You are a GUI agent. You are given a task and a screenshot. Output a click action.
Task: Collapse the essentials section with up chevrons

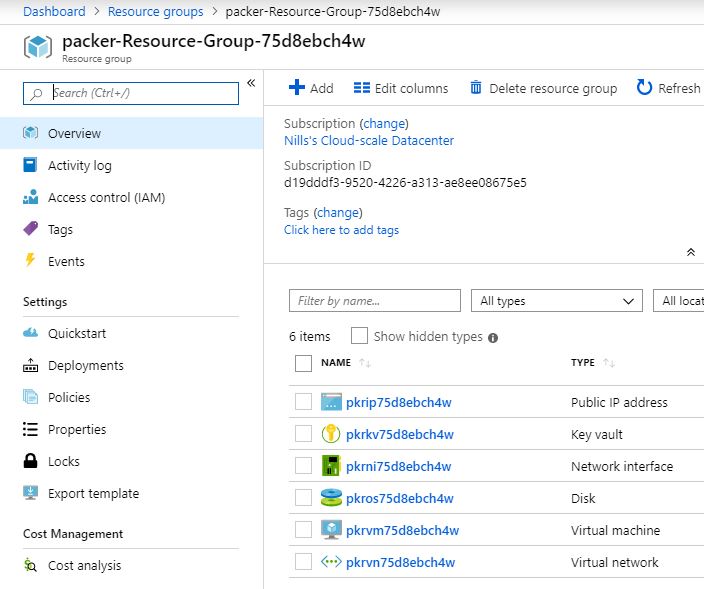tap(691, 252)
